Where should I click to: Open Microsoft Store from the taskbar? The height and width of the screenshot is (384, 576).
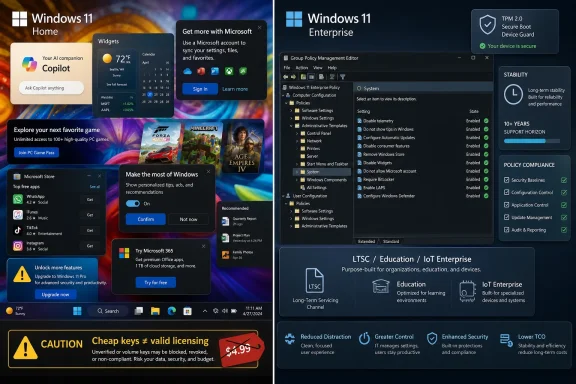pos(187,311)
